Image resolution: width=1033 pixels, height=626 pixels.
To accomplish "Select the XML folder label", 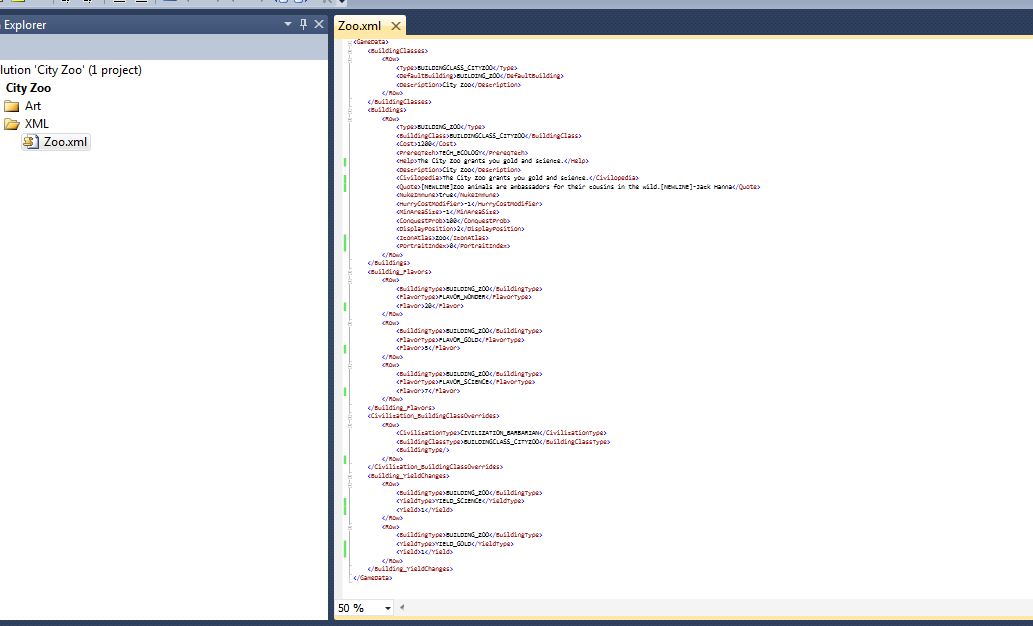I will point(37,124).
